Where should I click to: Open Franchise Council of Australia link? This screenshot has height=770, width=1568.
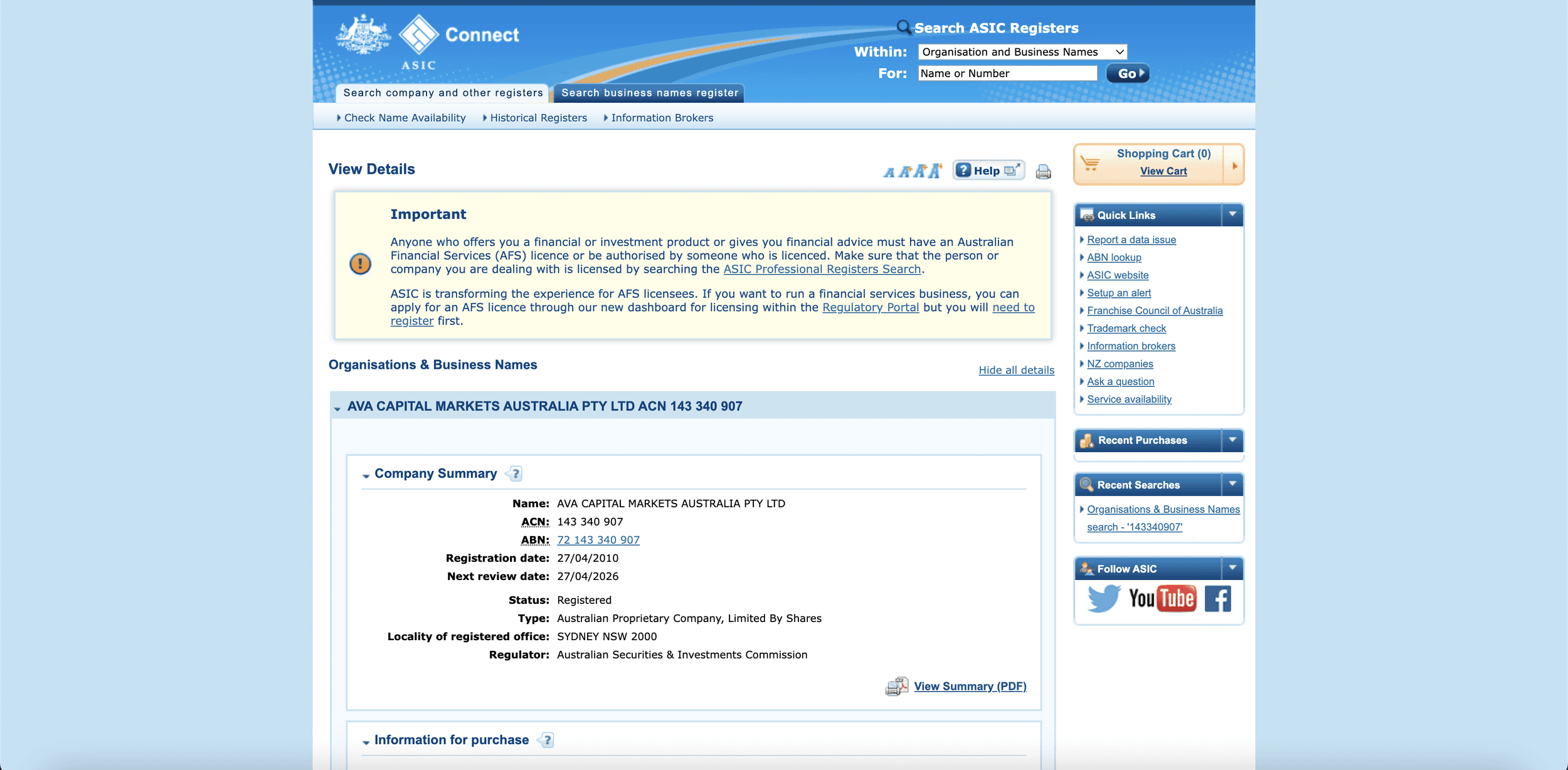(x=1155, y=310)
